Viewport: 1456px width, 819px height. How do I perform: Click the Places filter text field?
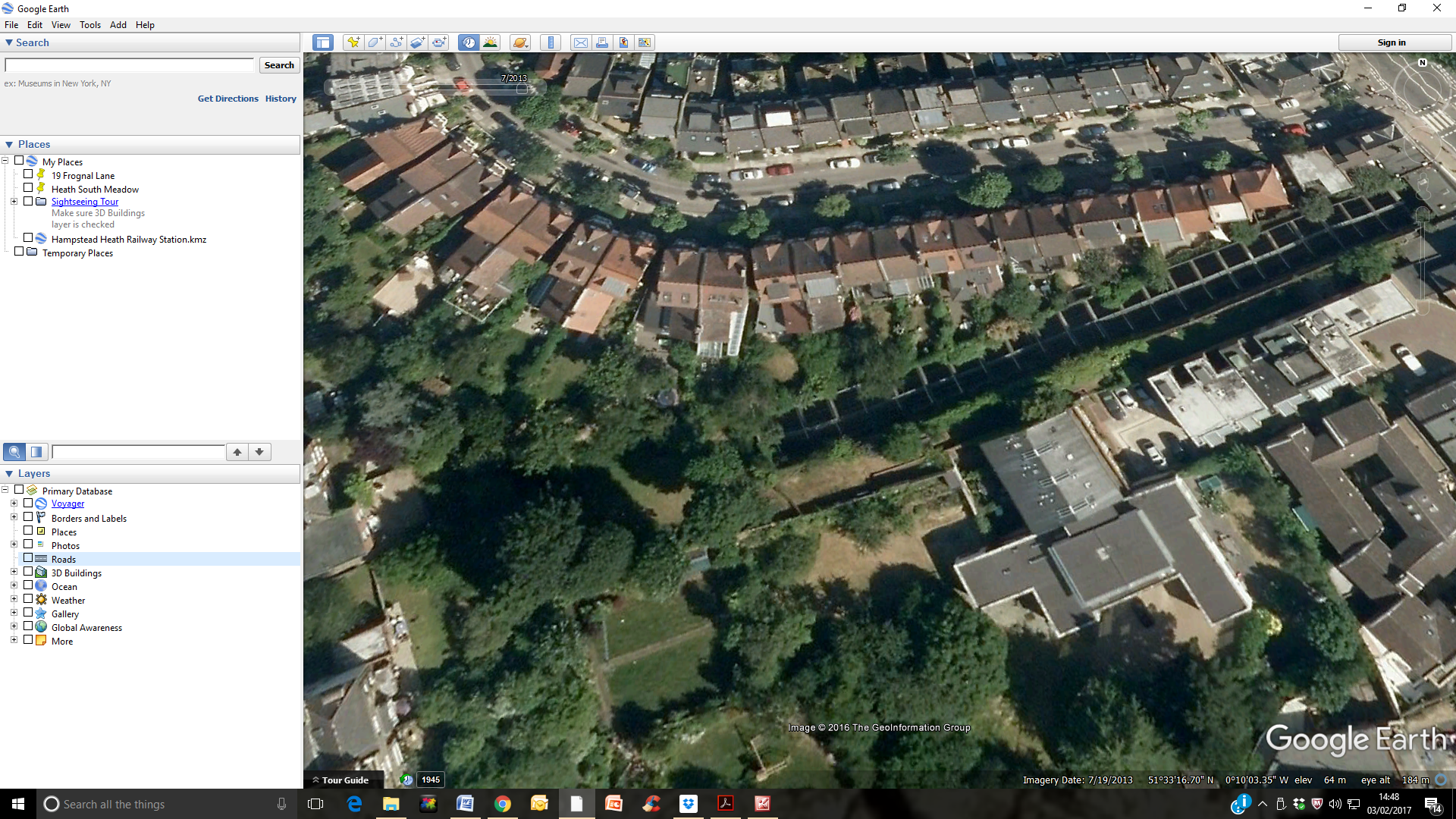139,452
